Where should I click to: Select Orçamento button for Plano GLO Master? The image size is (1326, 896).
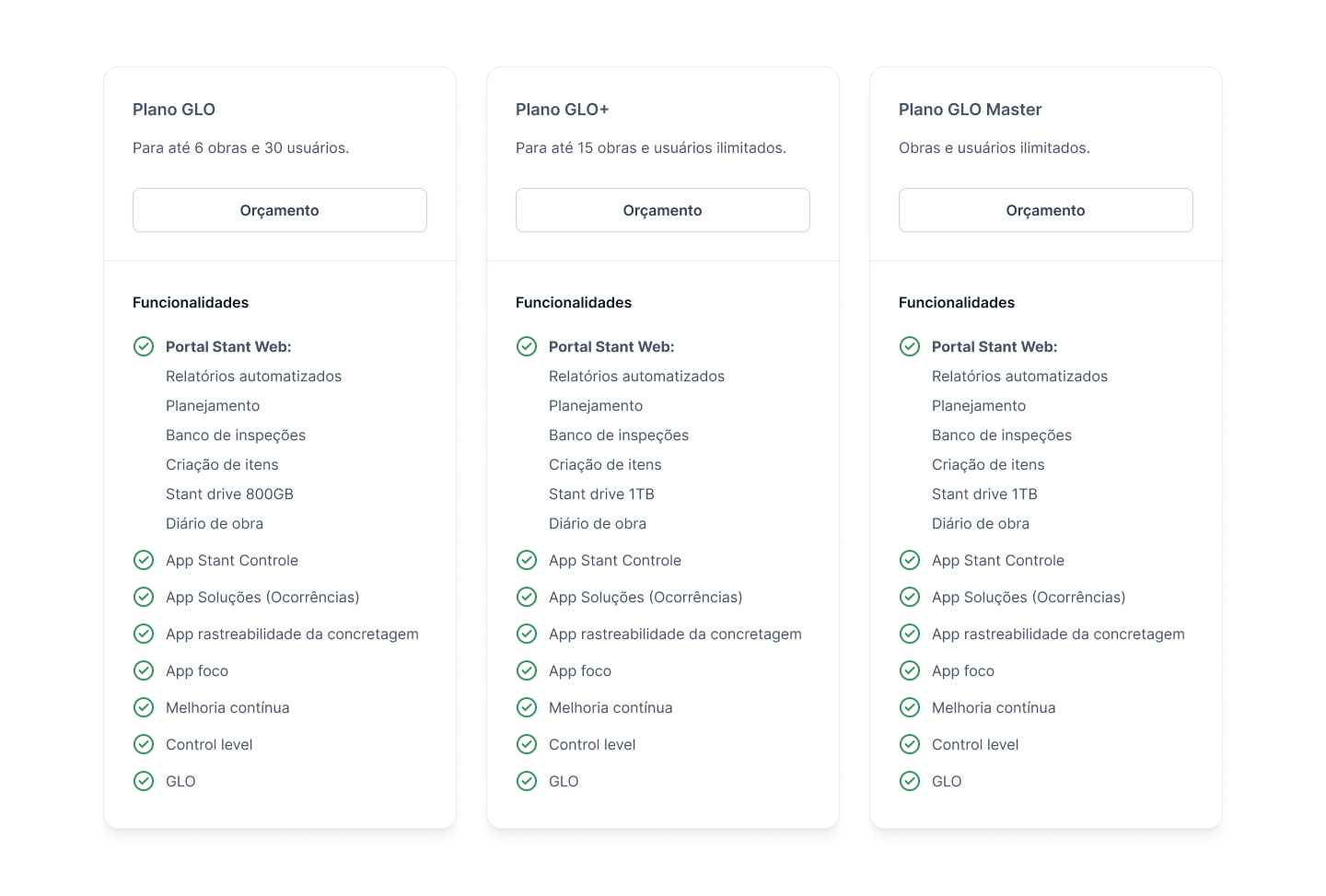pos(1045,210)
